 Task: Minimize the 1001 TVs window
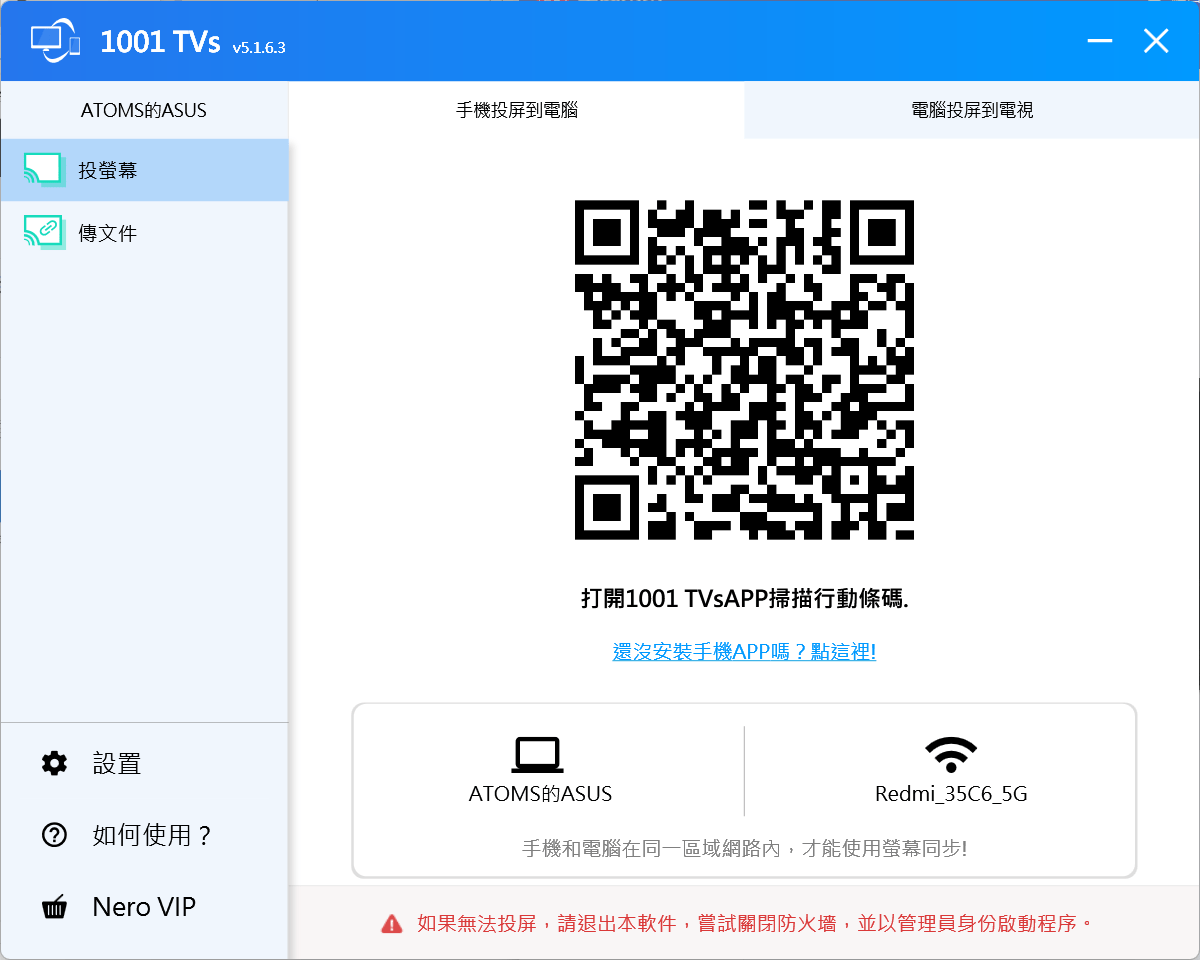(1100, 41)
